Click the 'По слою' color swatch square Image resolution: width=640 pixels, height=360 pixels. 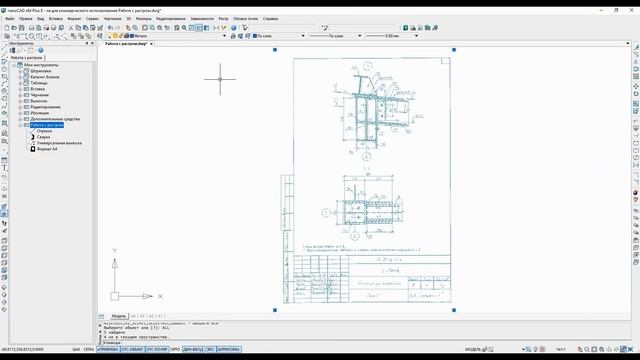[255, 36]
